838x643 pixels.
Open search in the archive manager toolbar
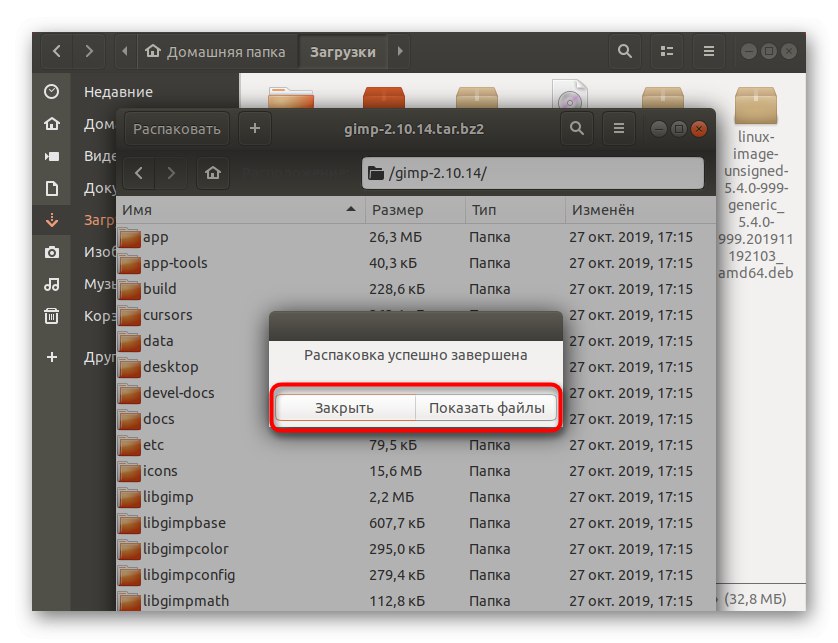point(577,128)
